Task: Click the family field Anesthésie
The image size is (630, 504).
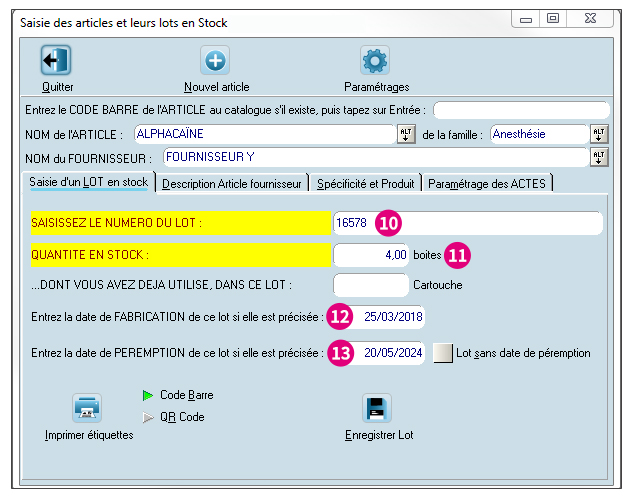Action: pos(539,134)
